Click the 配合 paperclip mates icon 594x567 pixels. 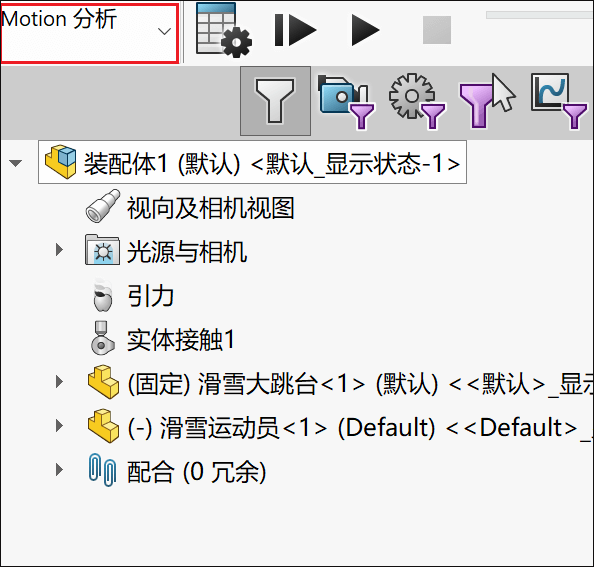click(x=102, y=470)
